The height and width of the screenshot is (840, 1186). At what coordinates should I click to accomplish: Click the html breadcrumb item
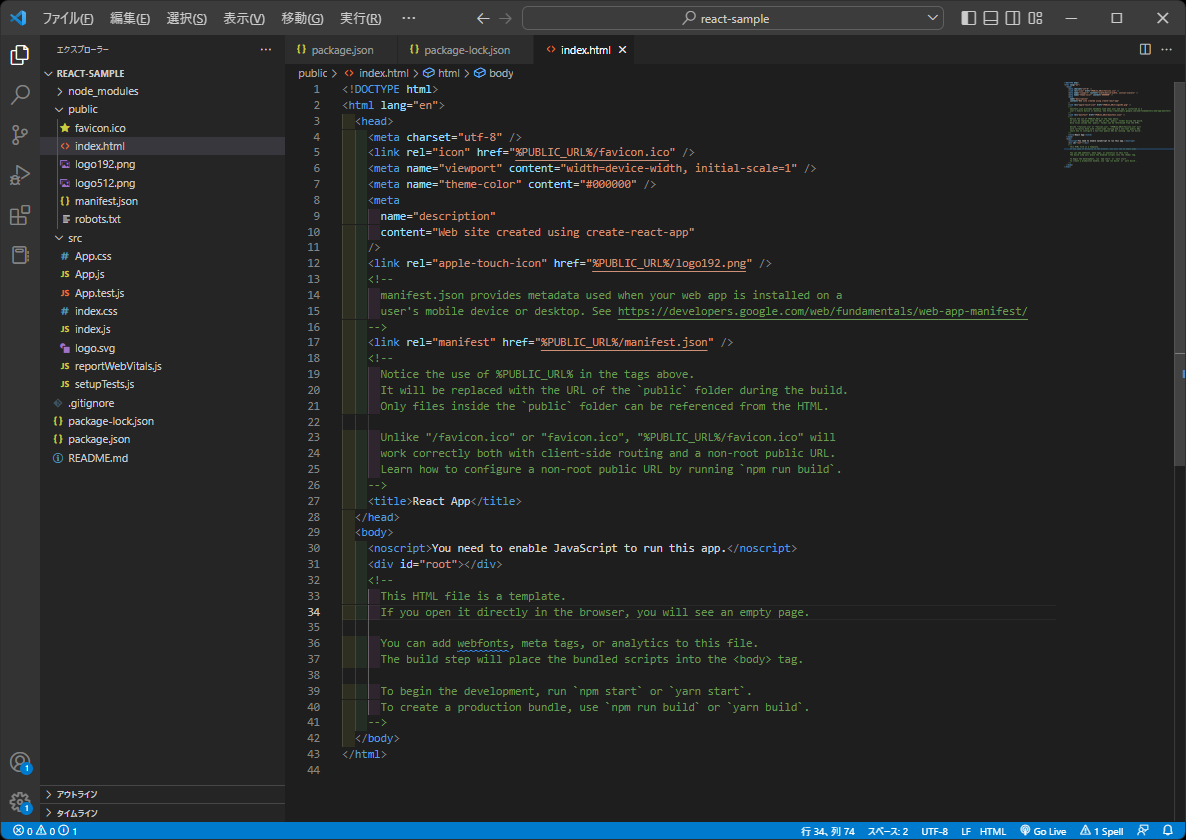click(442, 73)
